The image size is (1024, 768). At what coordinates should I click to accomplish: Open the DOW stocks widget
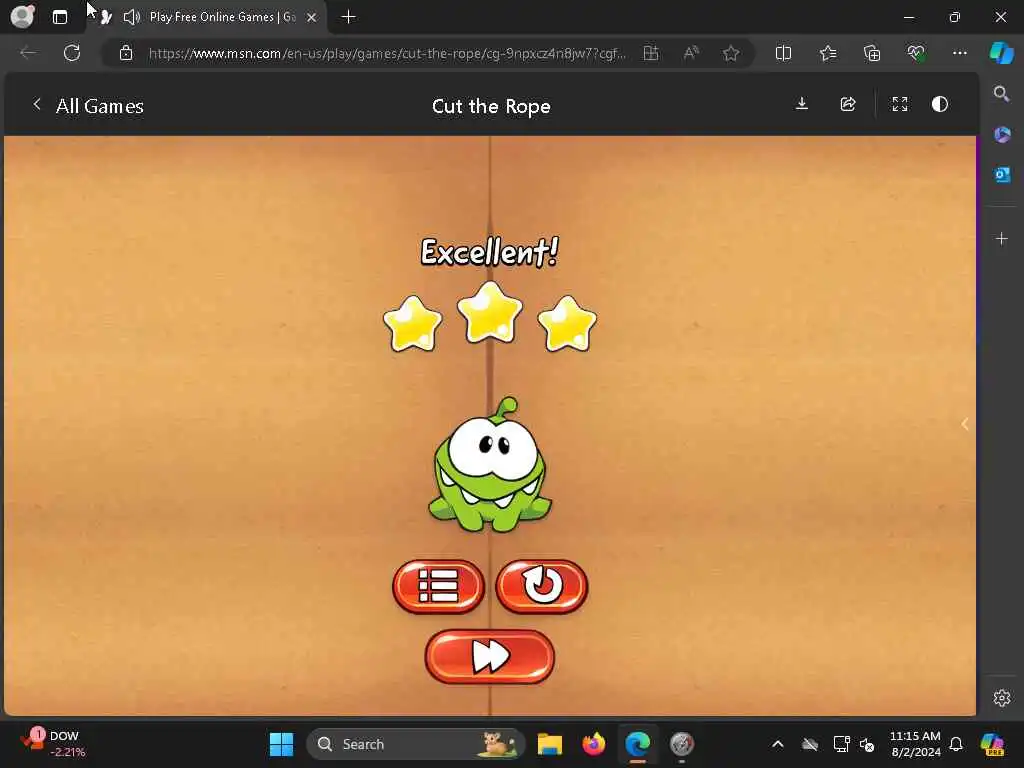pyautogui.click(x=52, y=744)
